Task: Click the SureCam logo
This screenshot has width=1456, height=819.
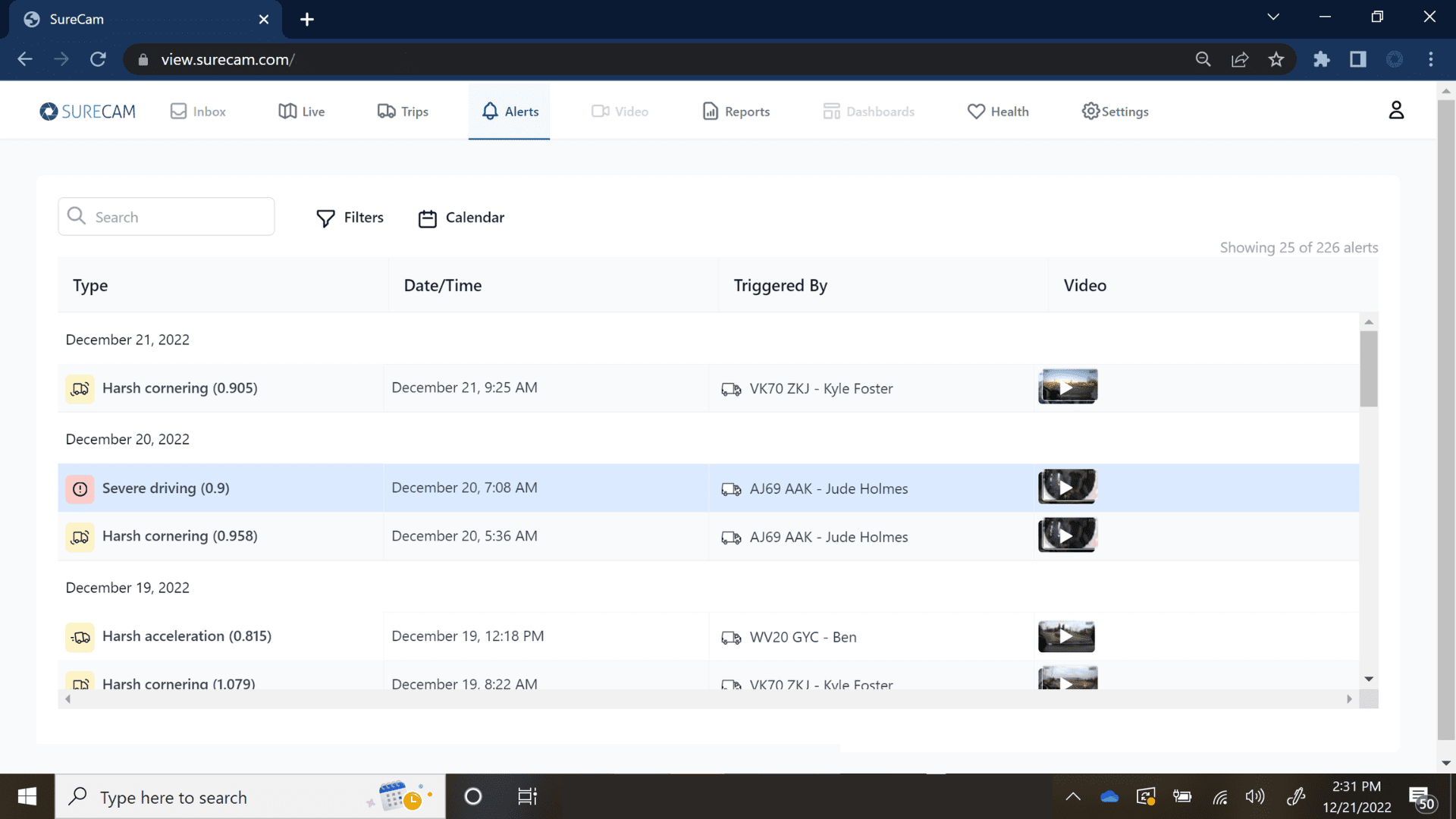Action: pos(87,111)
